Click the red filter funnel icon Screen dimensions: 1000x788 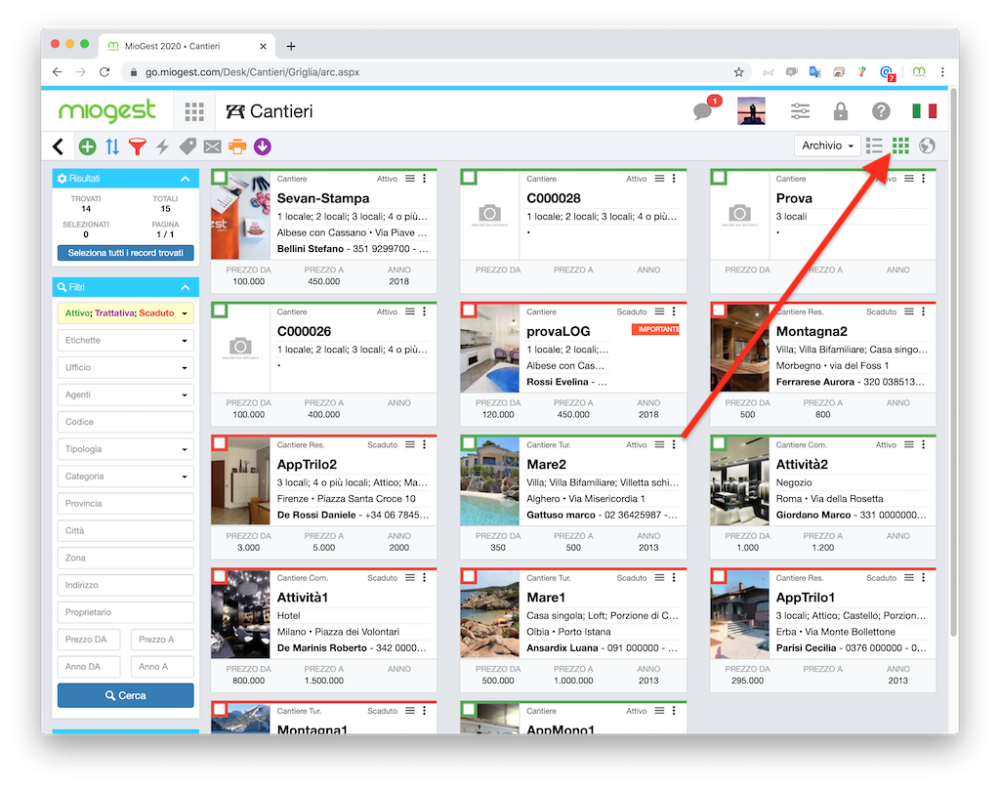click(x=137, y=147)
